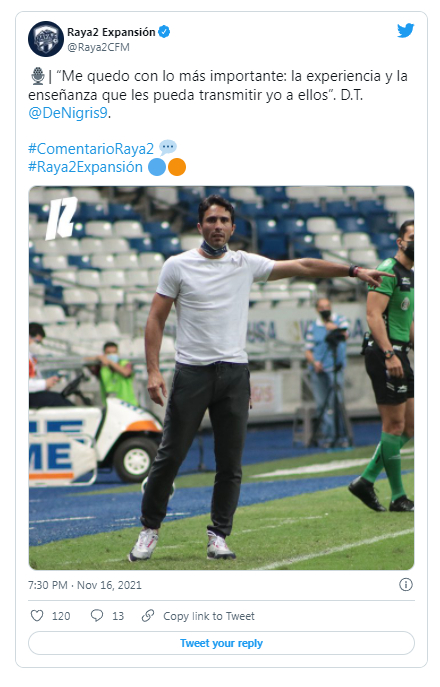Image resolution: width=440 pixels, height=687 pixels.
Task: Click the chain link icon
Action: click(148, 616)
